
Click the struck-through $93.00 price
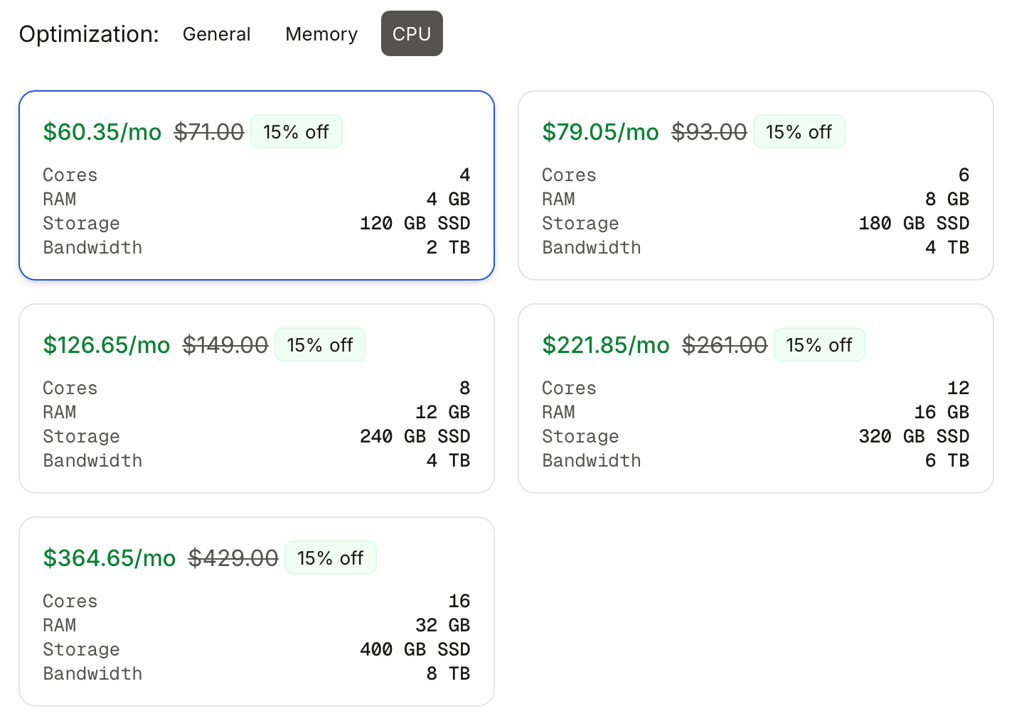click(709, 132)
